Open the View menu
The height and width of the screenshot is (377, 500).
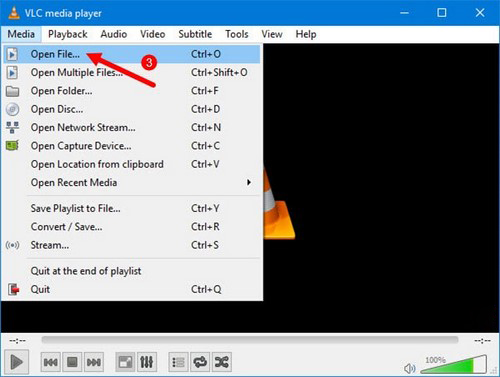(272, 34)
